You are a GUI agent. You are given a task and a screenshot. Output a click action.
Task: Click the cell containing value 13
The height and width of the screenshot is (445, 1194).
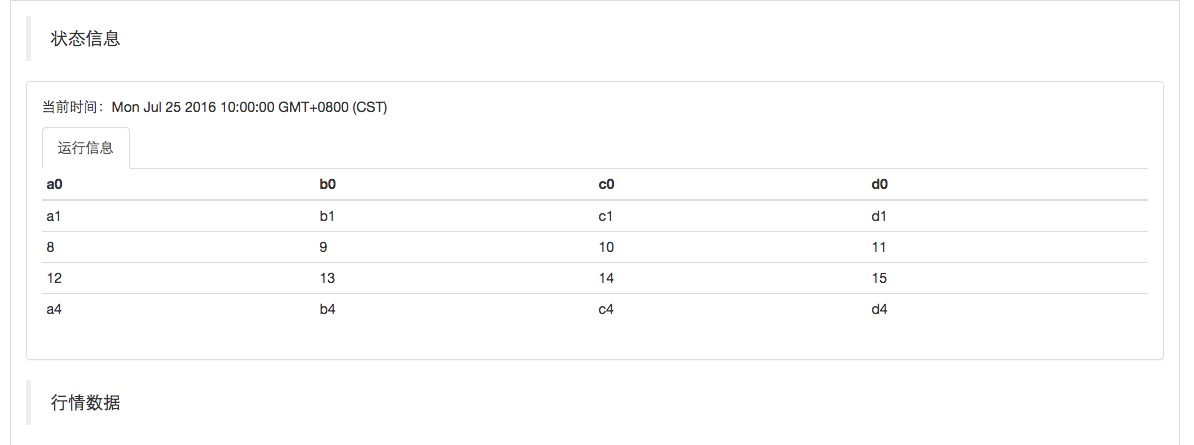327,278
